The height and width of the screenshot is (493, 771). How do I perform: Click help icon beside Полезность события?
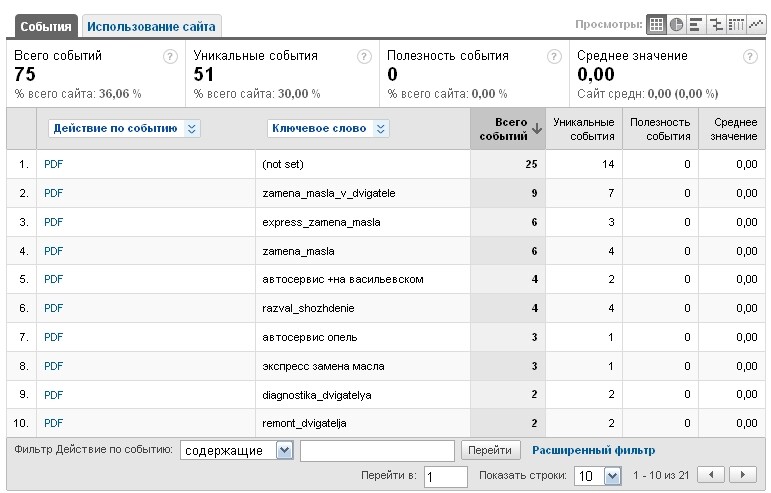[554, 57]
